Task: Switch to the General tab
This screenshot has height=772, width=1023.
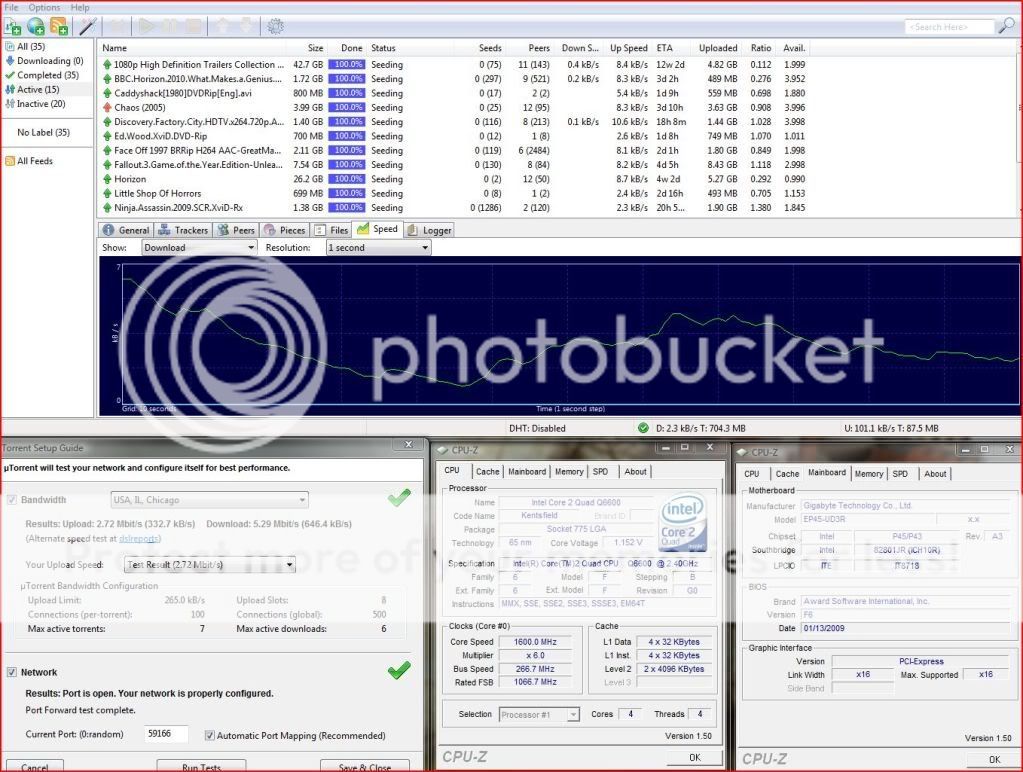Action: [126, 230]
